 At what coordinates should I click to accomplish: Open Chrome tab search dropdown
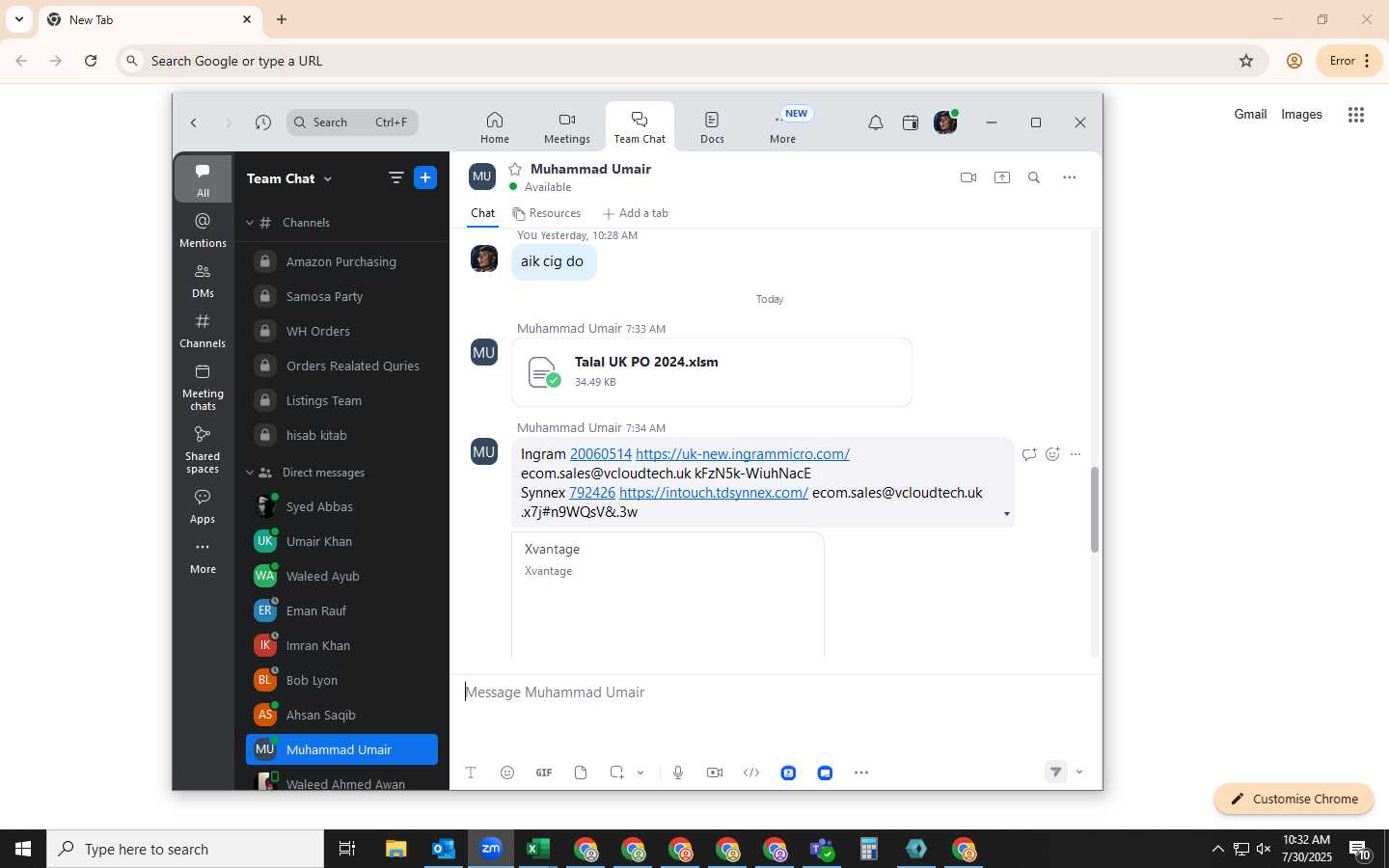(19, 19)
